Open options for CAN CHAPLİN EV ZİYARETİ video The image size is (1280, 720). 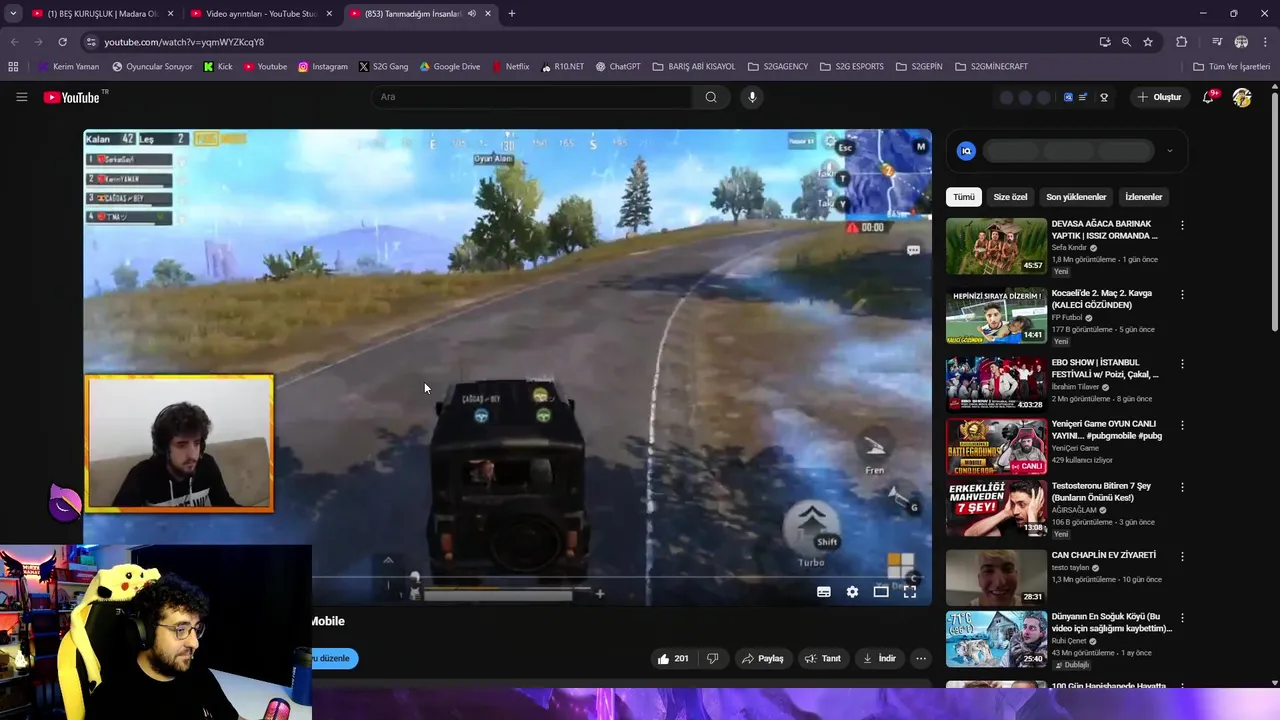tap(1182, 556)
